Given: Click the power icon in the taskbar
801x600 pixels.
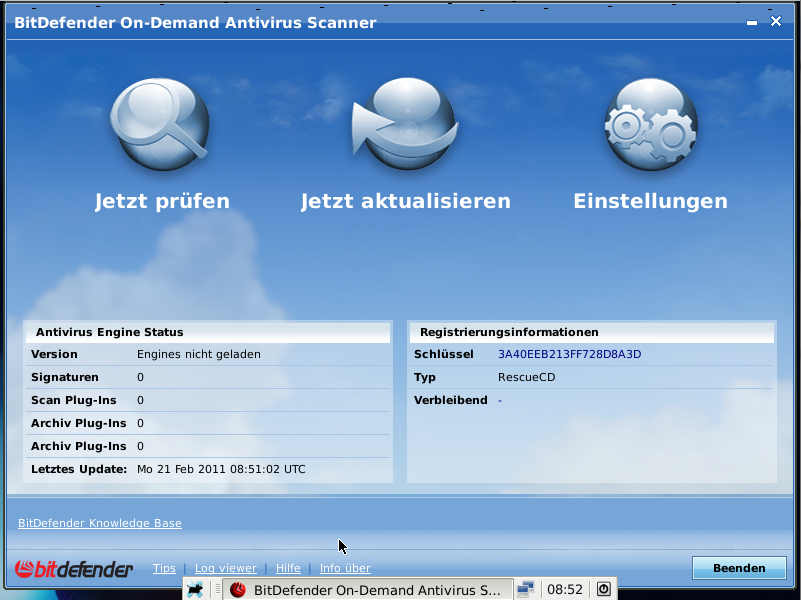Looking at the screenshot, I should pyautogui.click(x=604, y=590).
